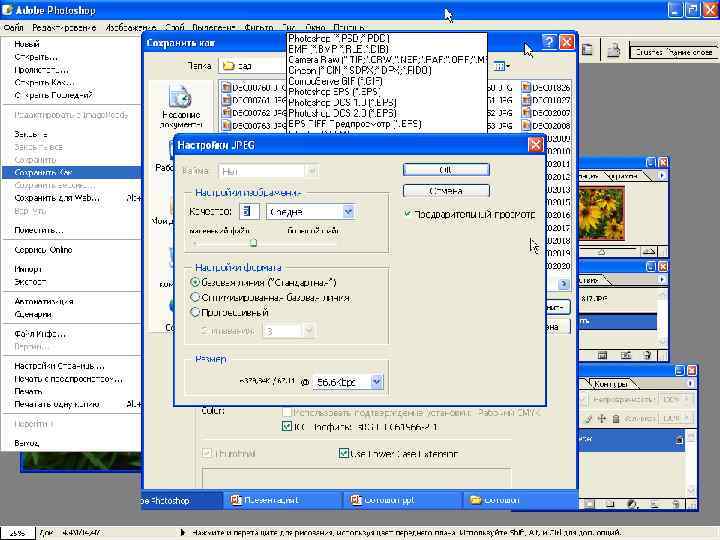This screenshot has width=720, height=540.
Task: Select file DSC00762.JPG in file list
Action: coord(254,112)
